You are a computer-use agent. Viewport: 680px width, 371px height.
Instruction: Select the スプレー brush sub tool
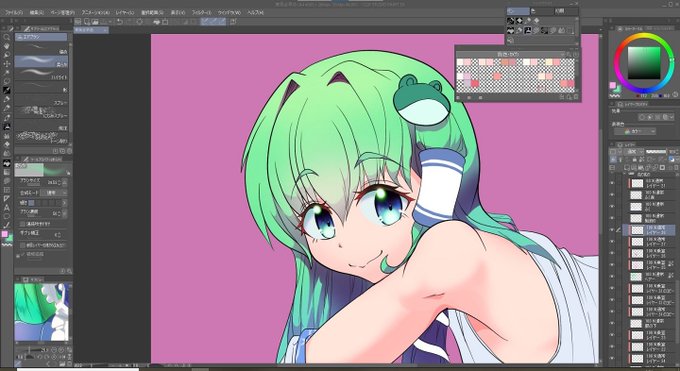pos(42,99)
